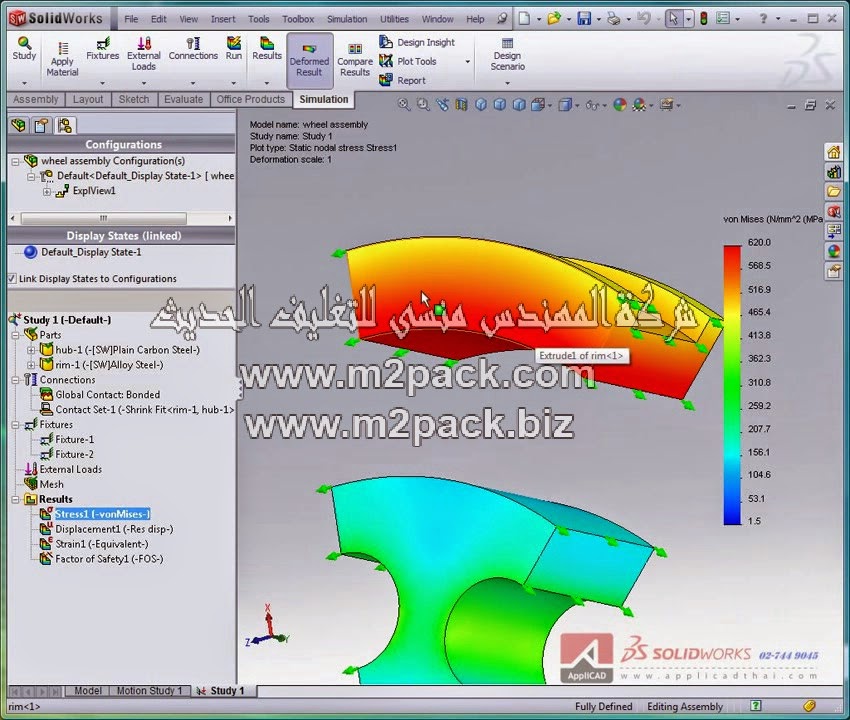Open Plot Tools
Viewport: 850px width, 720px height.
click(408, 61)
